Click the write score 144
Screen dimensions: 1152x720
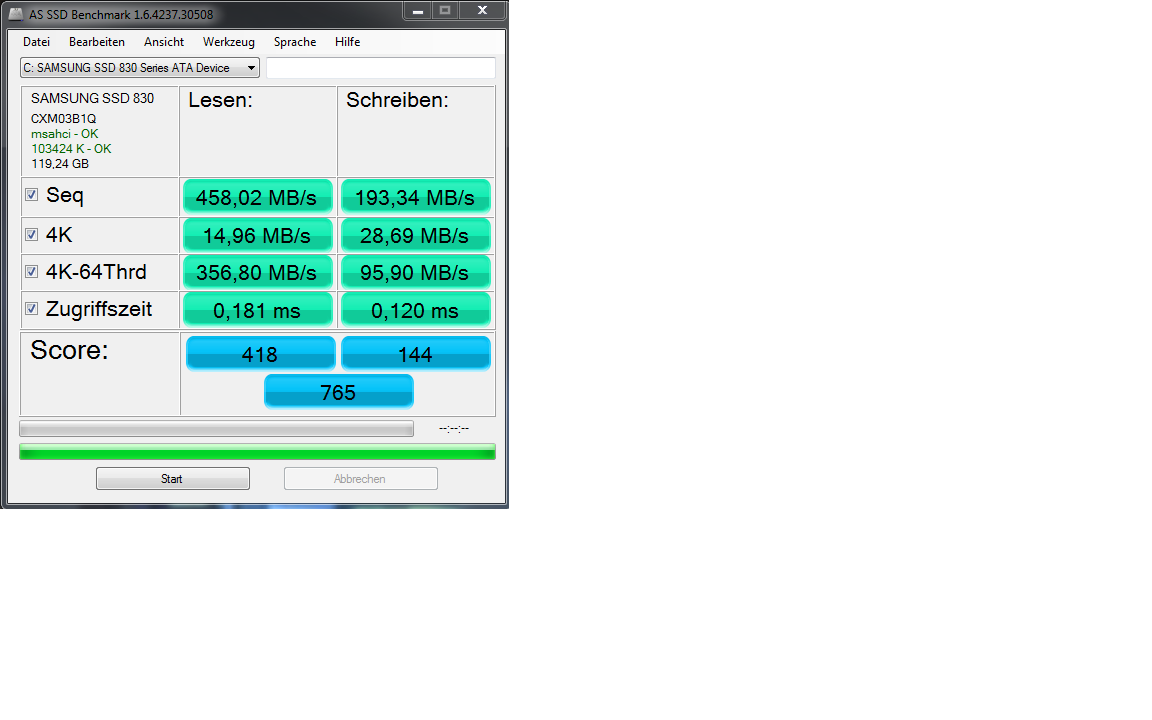415,353
